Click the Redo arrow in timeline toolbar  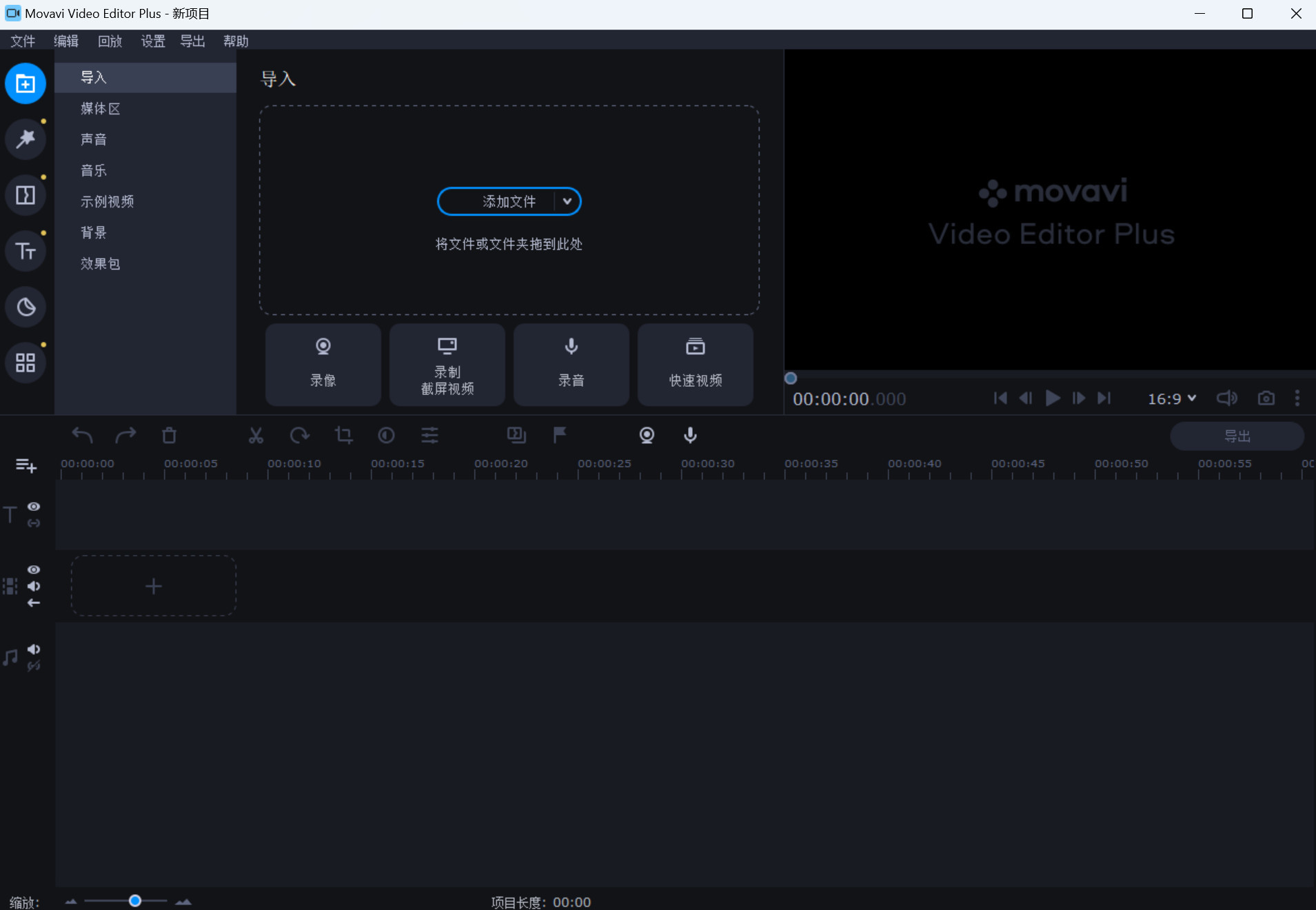coord(125,436)
